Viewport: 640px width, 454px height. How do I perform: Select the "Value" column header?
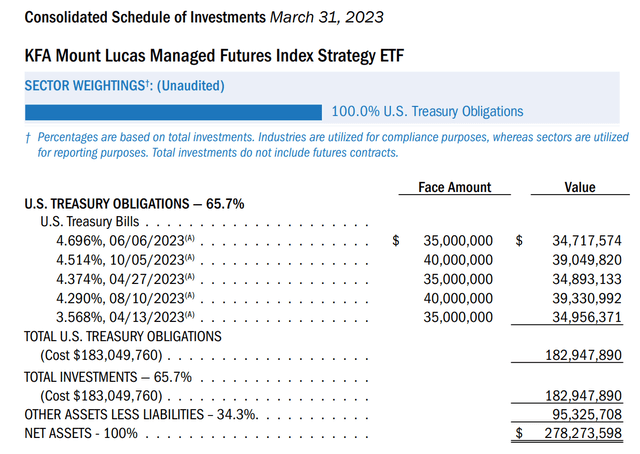(578, 187)
